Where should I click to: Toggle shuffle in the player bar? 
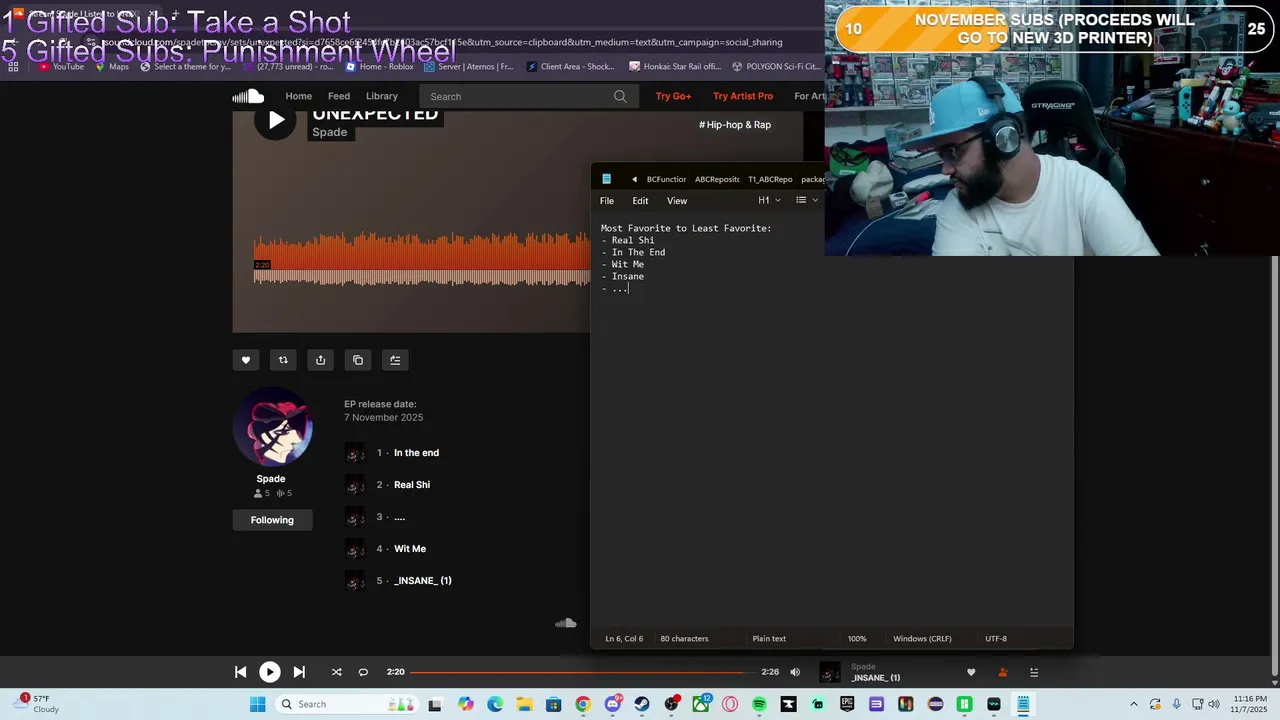tap(336, 672)
